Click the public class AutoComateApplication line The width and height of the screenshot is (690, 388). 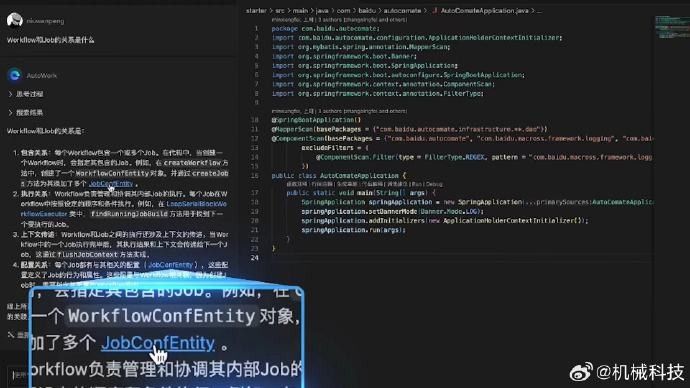[339, 176]
